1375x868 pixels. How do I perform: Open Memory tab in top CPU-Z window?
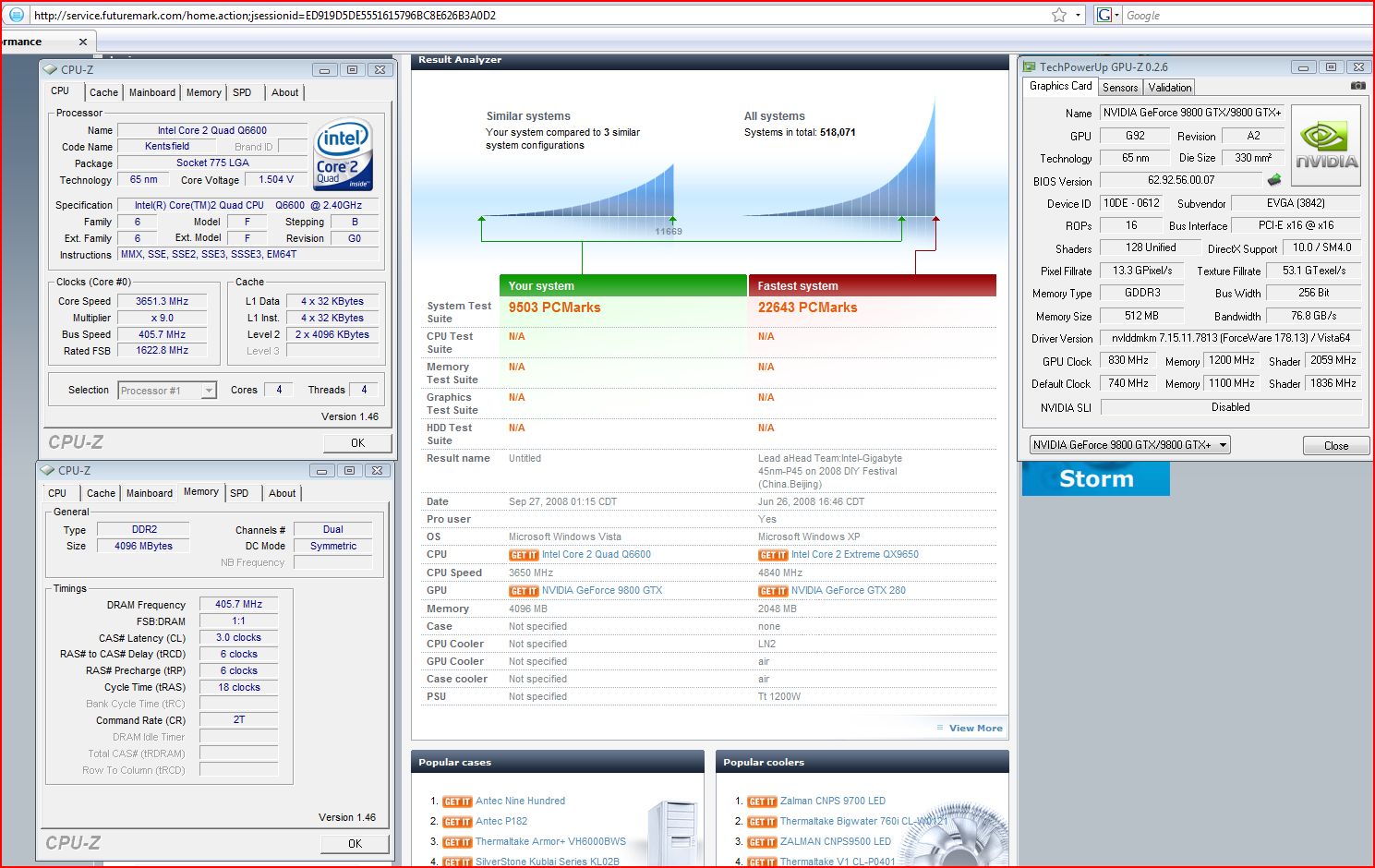pyautogui.click(x=203, y=92)
